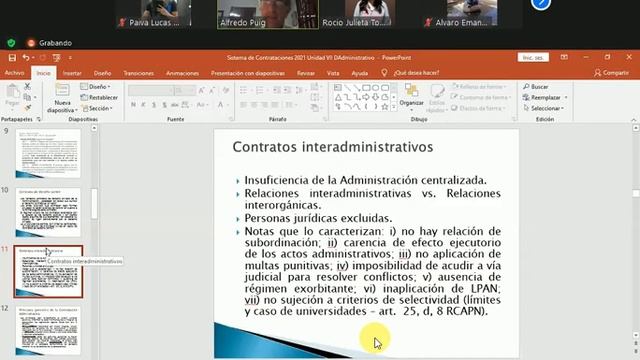Decrease font size with the smaller A icon

point(212,91)
